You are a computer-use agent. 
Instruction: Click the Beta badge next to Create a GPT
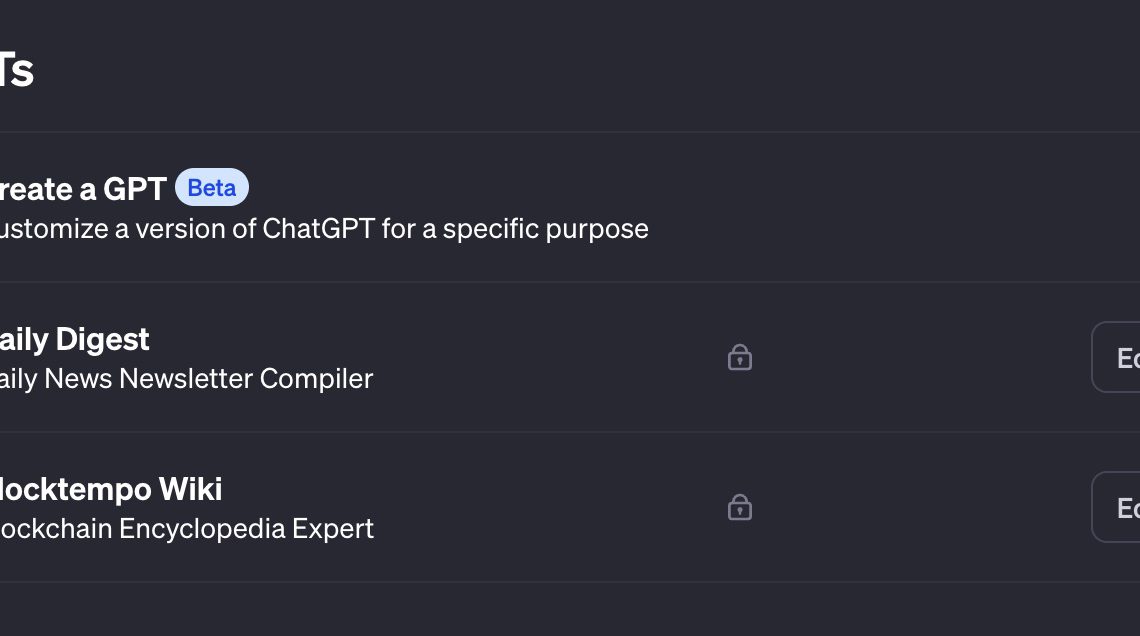211,188
